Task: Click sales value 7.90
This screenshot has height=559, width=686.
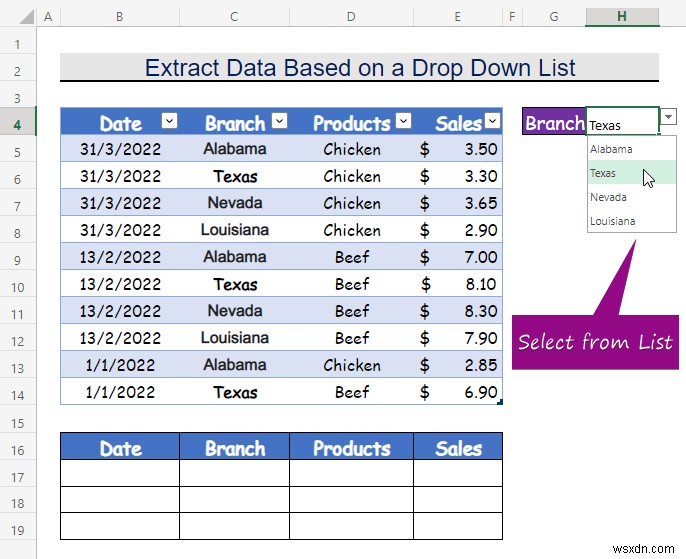Action: point(481,338)
